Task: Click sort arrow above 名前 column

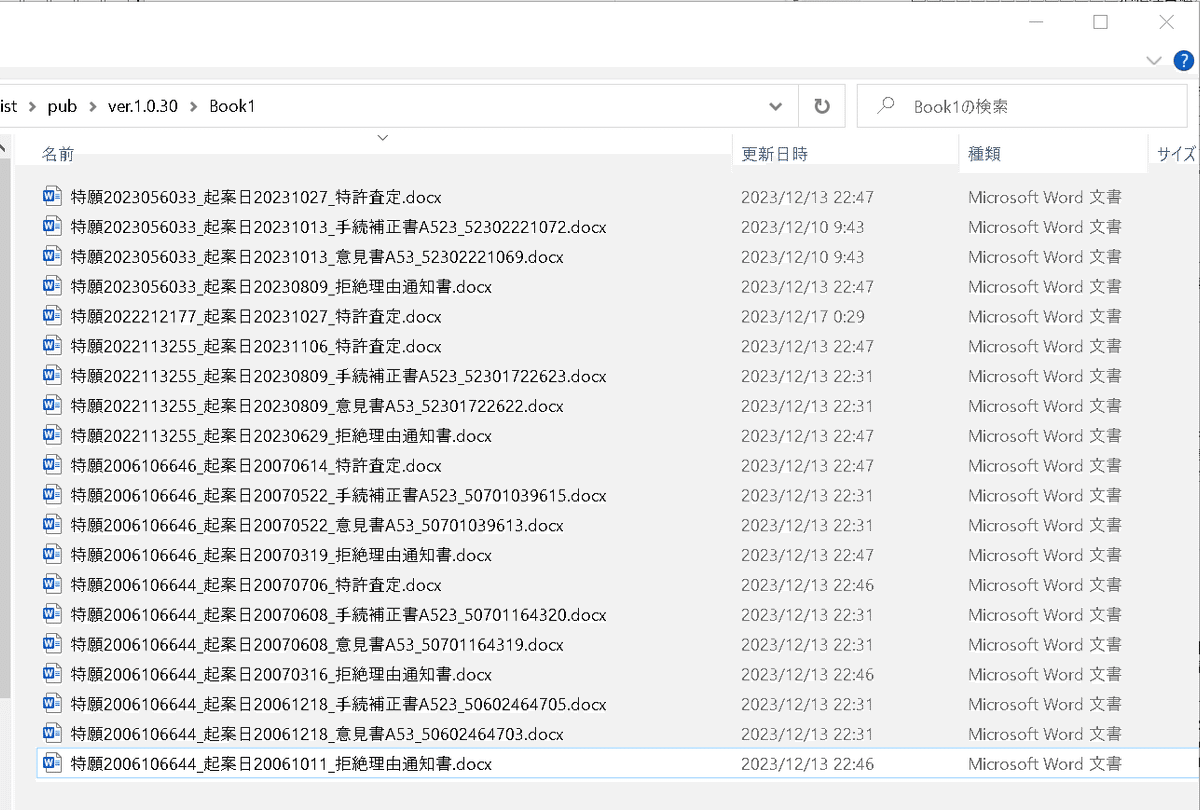Action: (382, 138)
